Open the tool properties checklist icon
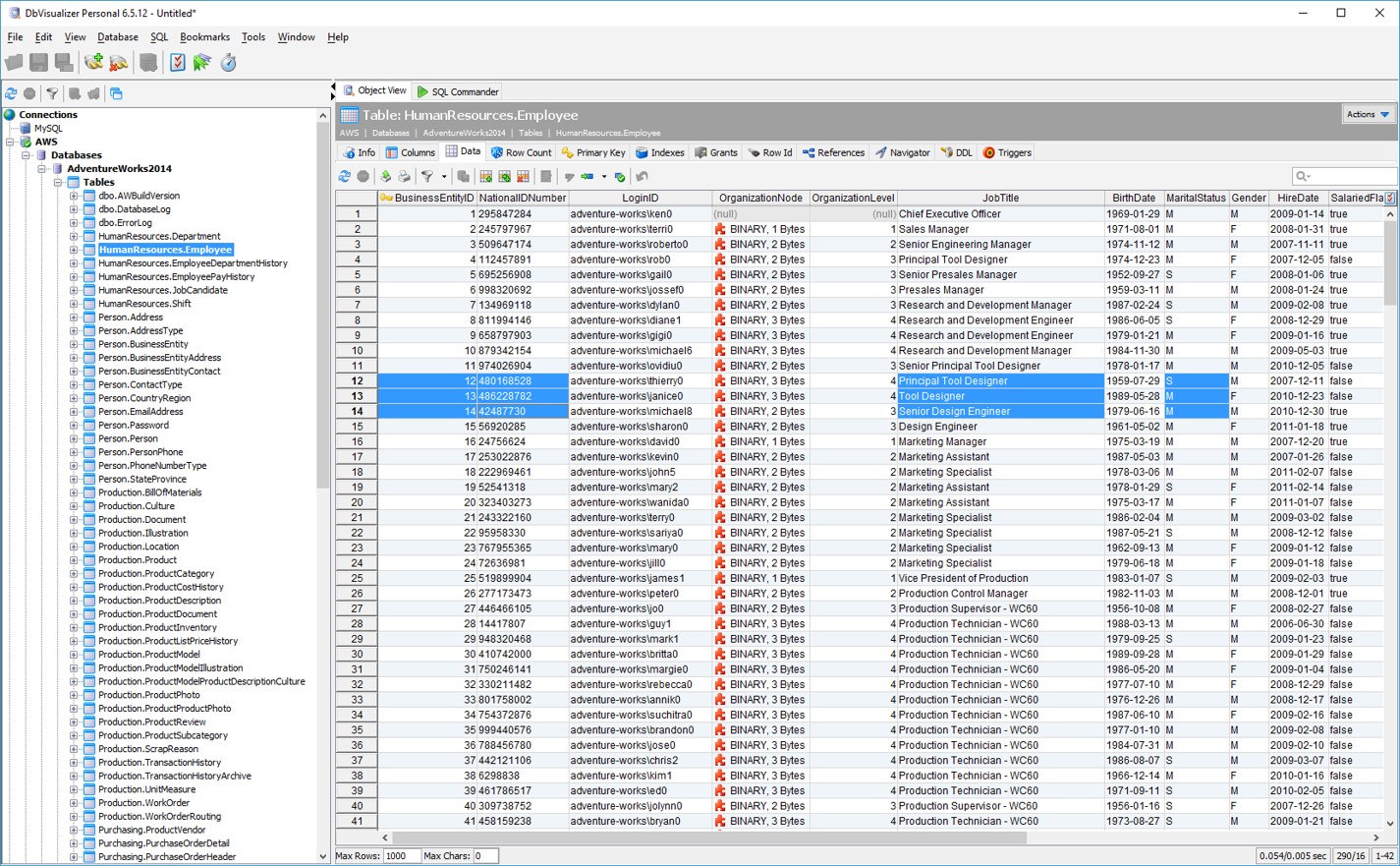This screenshot has width=1400, height=866. coord(177,63)
